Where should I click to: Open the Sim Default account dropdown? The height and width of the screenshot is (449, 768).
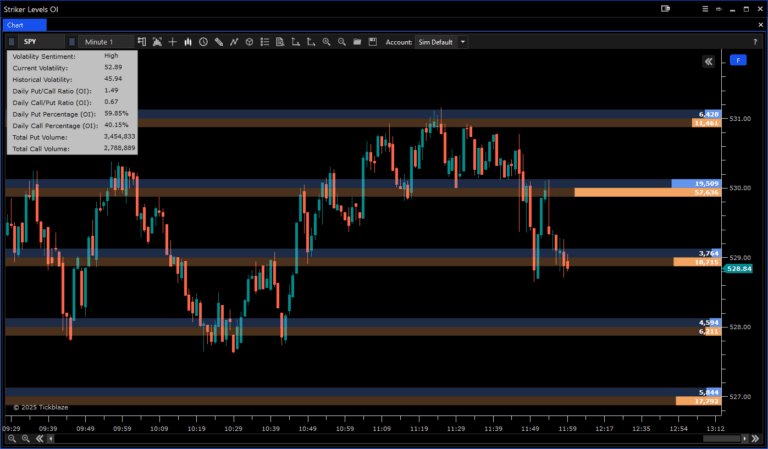(441, 42)
